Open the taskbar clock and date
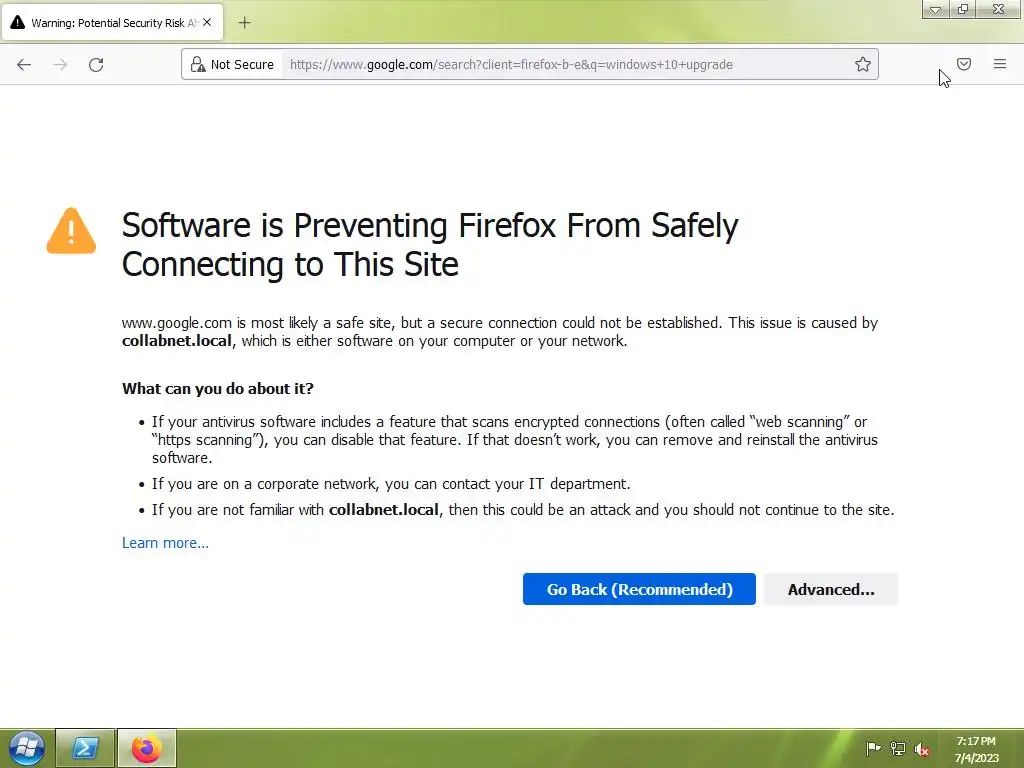 [975, 749]
